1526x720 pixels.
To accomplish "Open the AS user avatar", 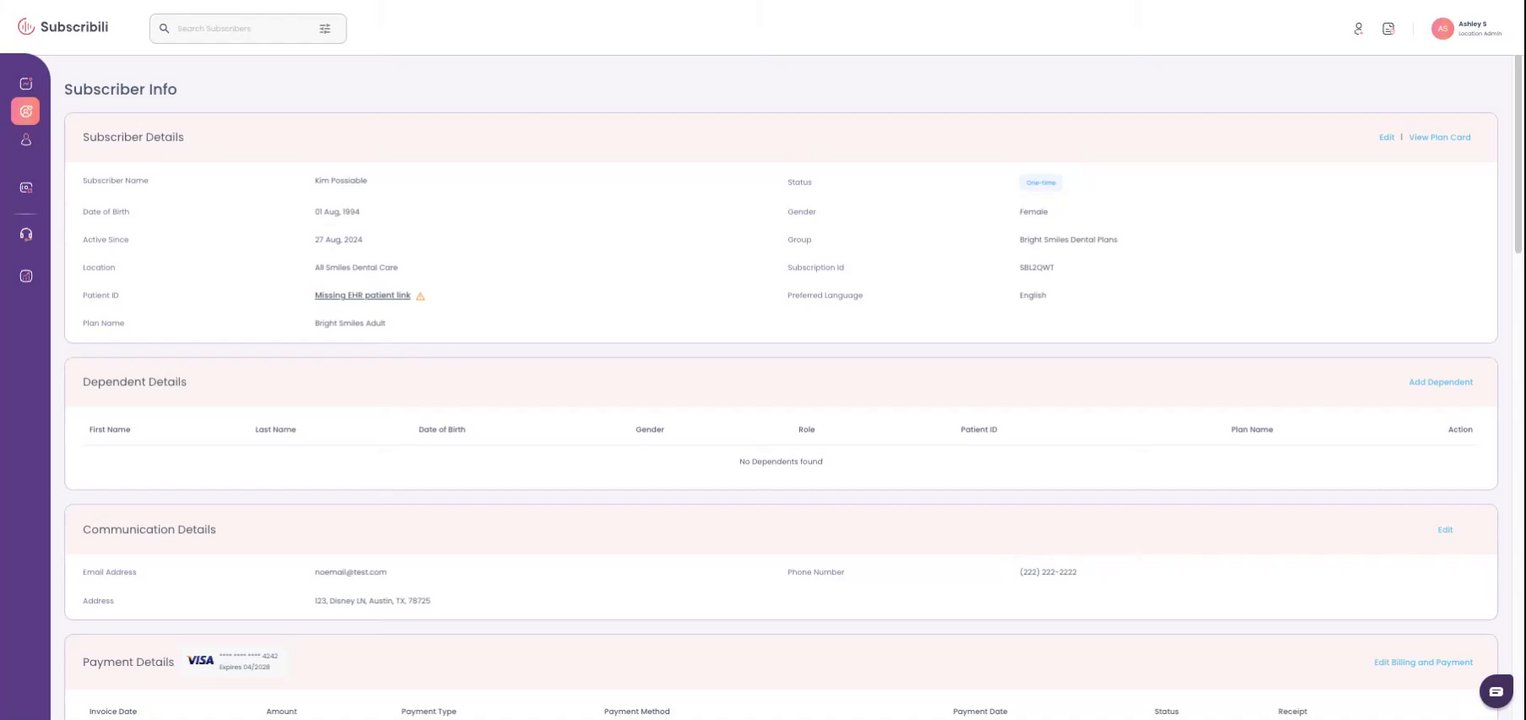I will (1442, 29).
